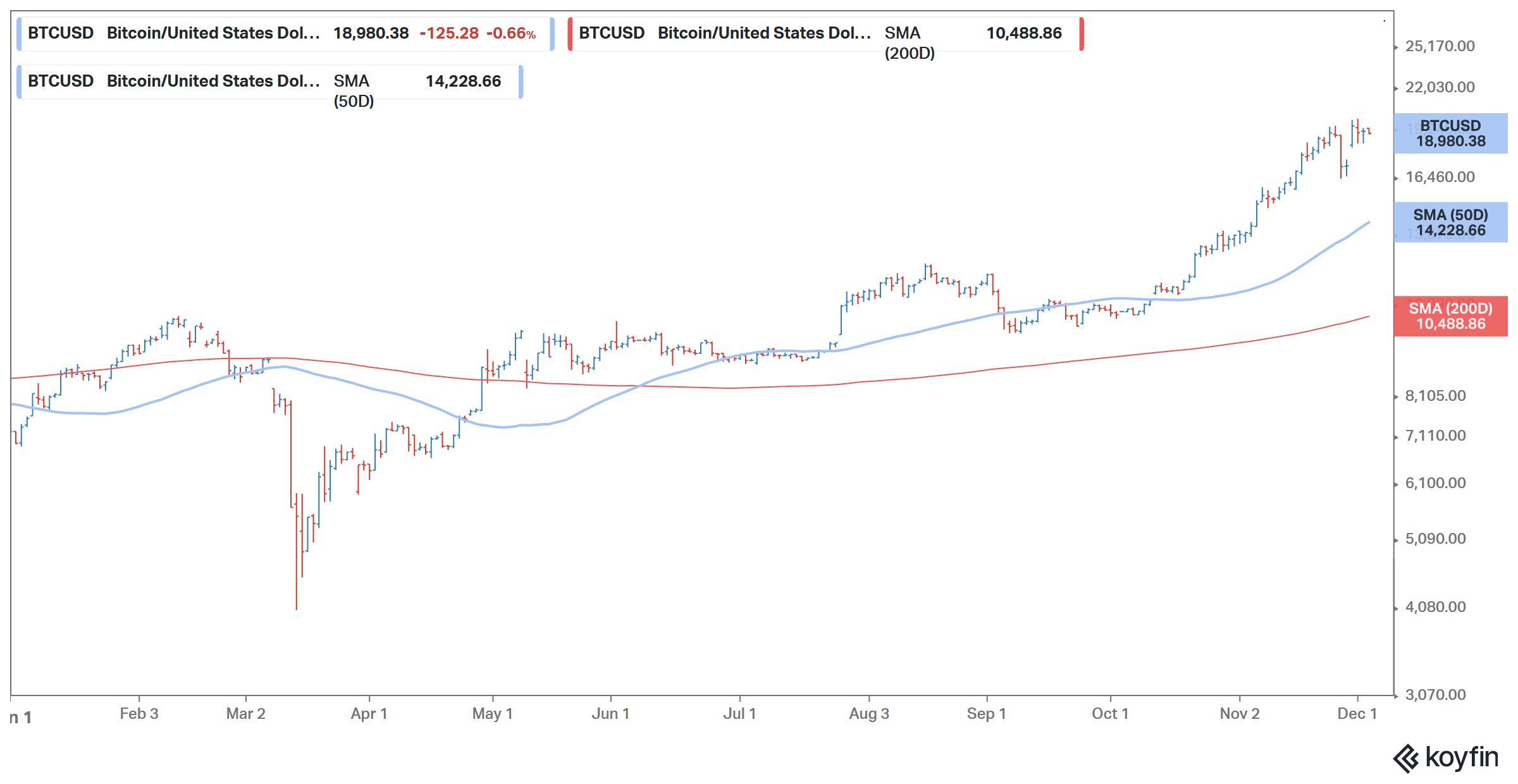Click the blue color bar on SMA 50D legend
Viewport: 1518px width, 784px height.
19,82
